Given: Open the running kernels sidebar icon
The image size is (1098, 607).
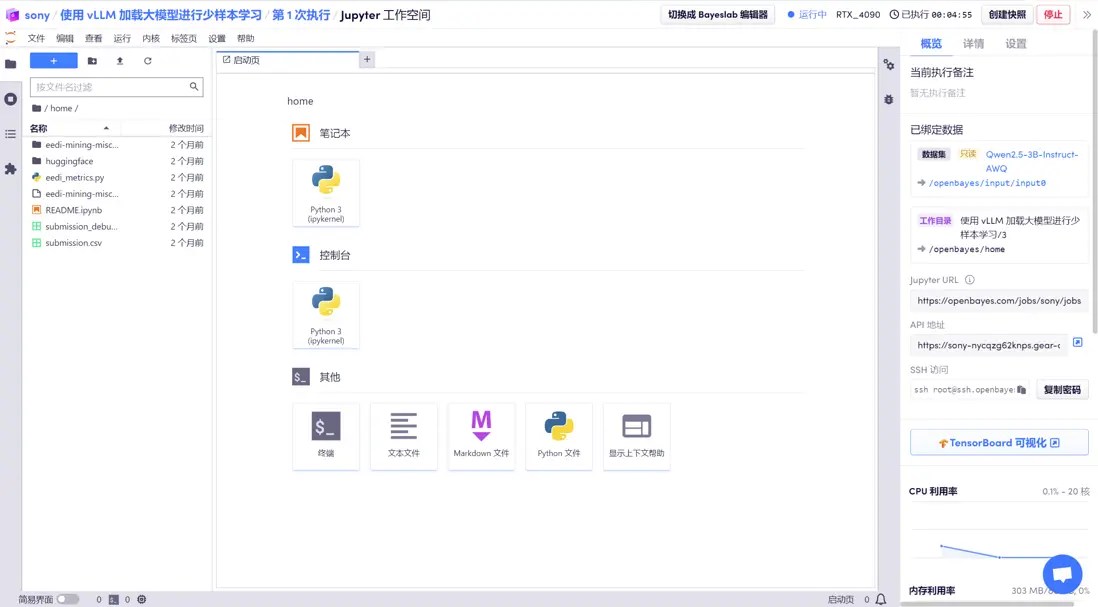Looking at the screenshot, I should pyautogui.click(x=11, y=99).
